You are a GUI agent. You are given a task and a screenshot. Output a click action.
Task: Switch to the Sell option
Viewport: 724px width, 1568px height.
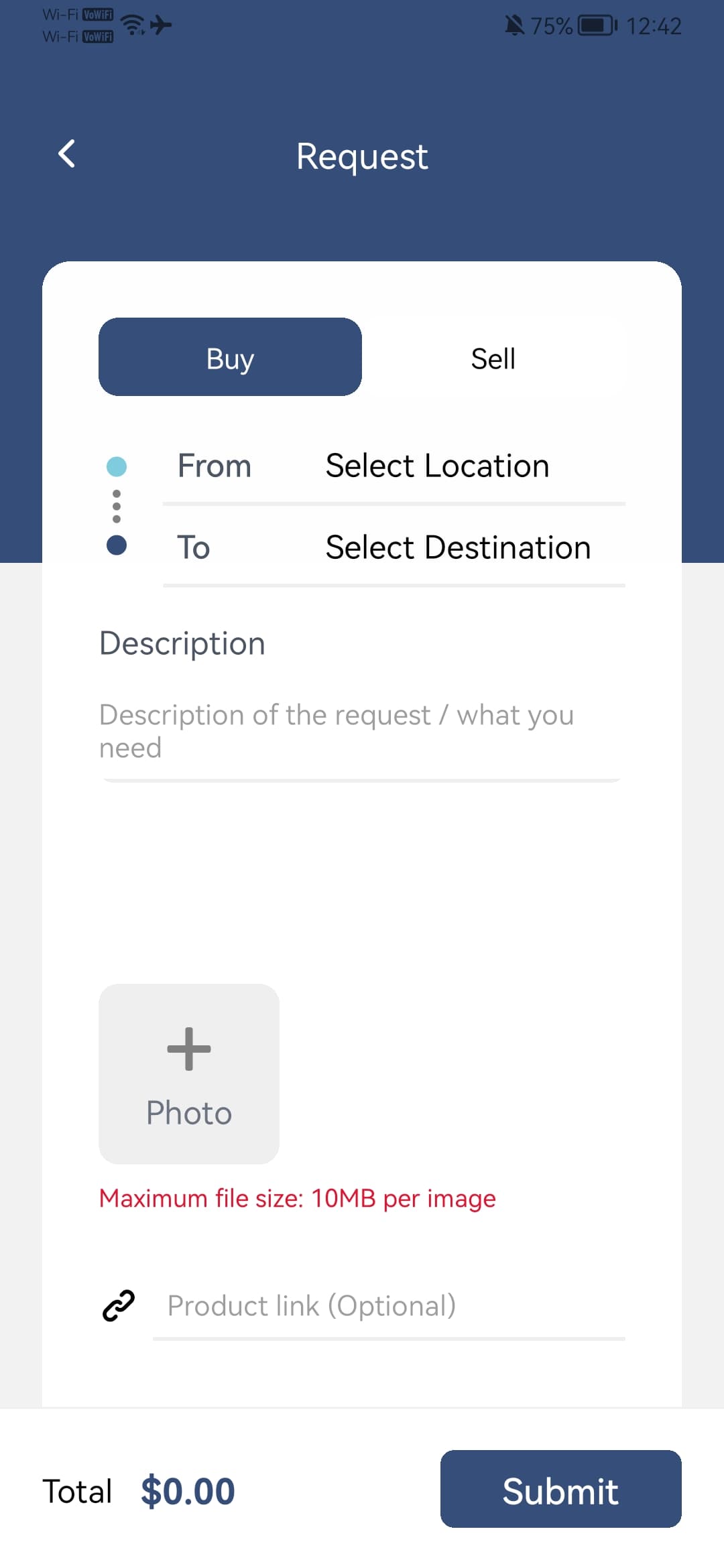coord(493,358)
